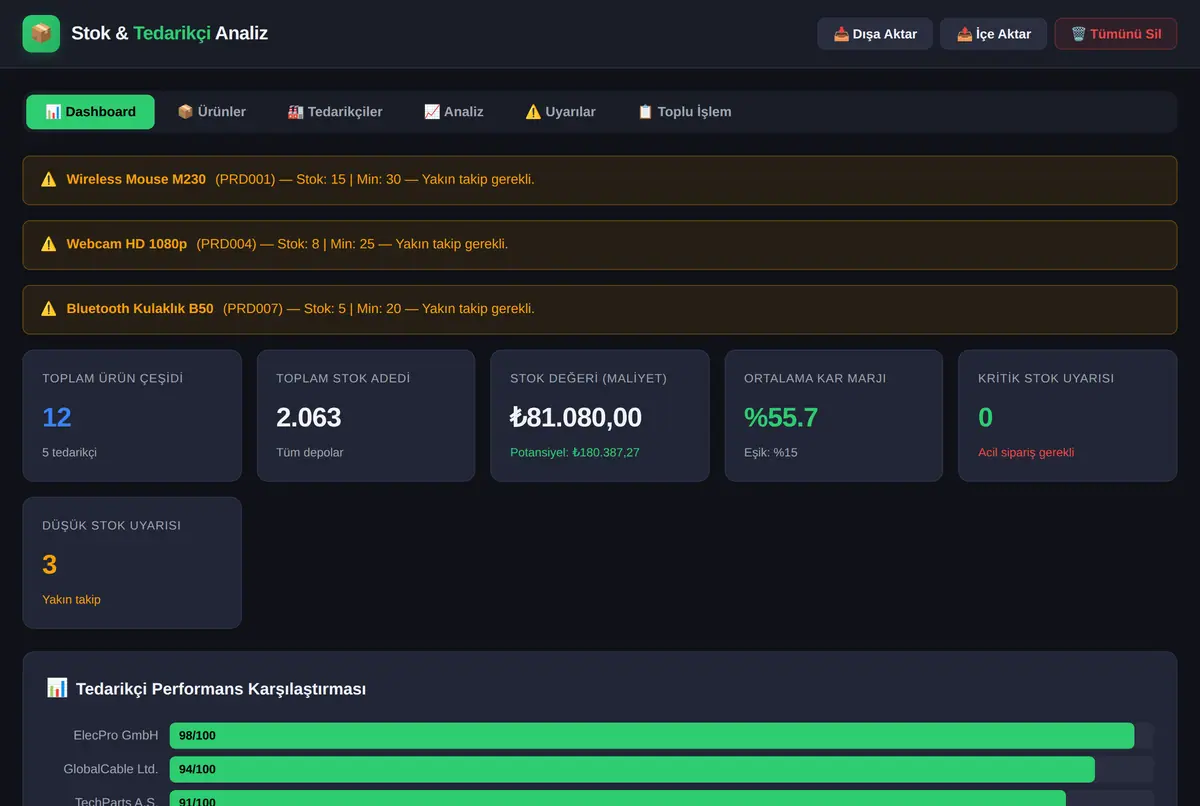Click chart icon next to Tedarikçi Performans heading

(57, 688)
